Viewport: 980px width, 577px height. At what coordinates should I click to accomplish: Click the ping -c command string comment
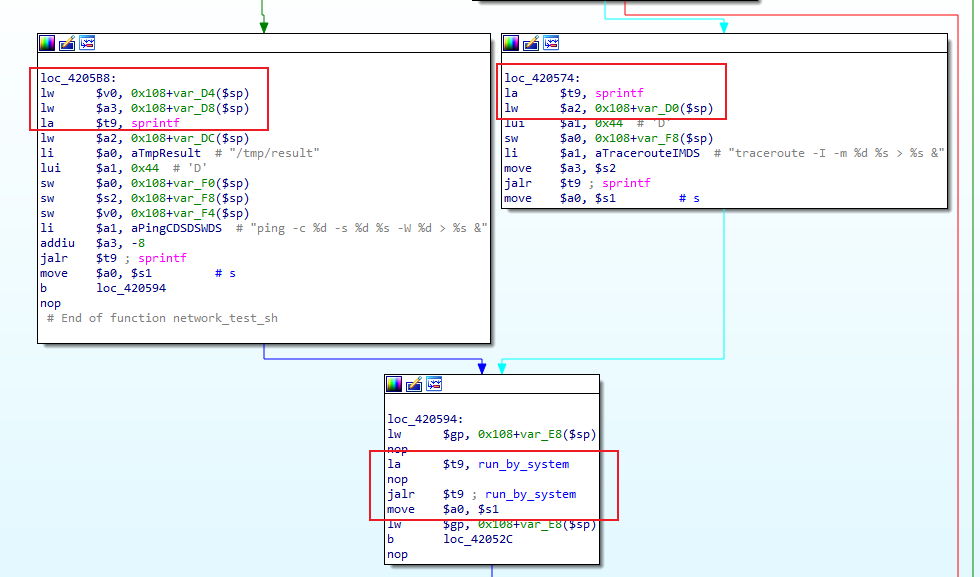pyautogui.click(x=369, y=228)
